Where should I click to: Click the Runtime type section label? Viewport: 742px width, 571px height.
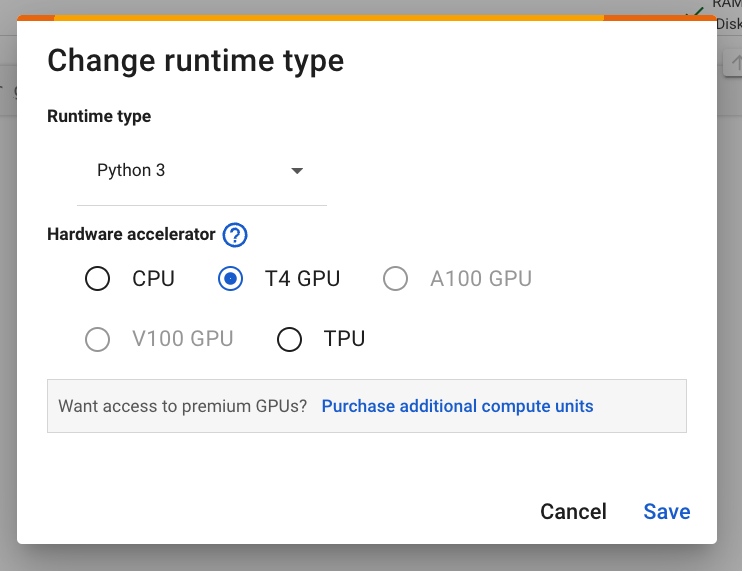99,116
